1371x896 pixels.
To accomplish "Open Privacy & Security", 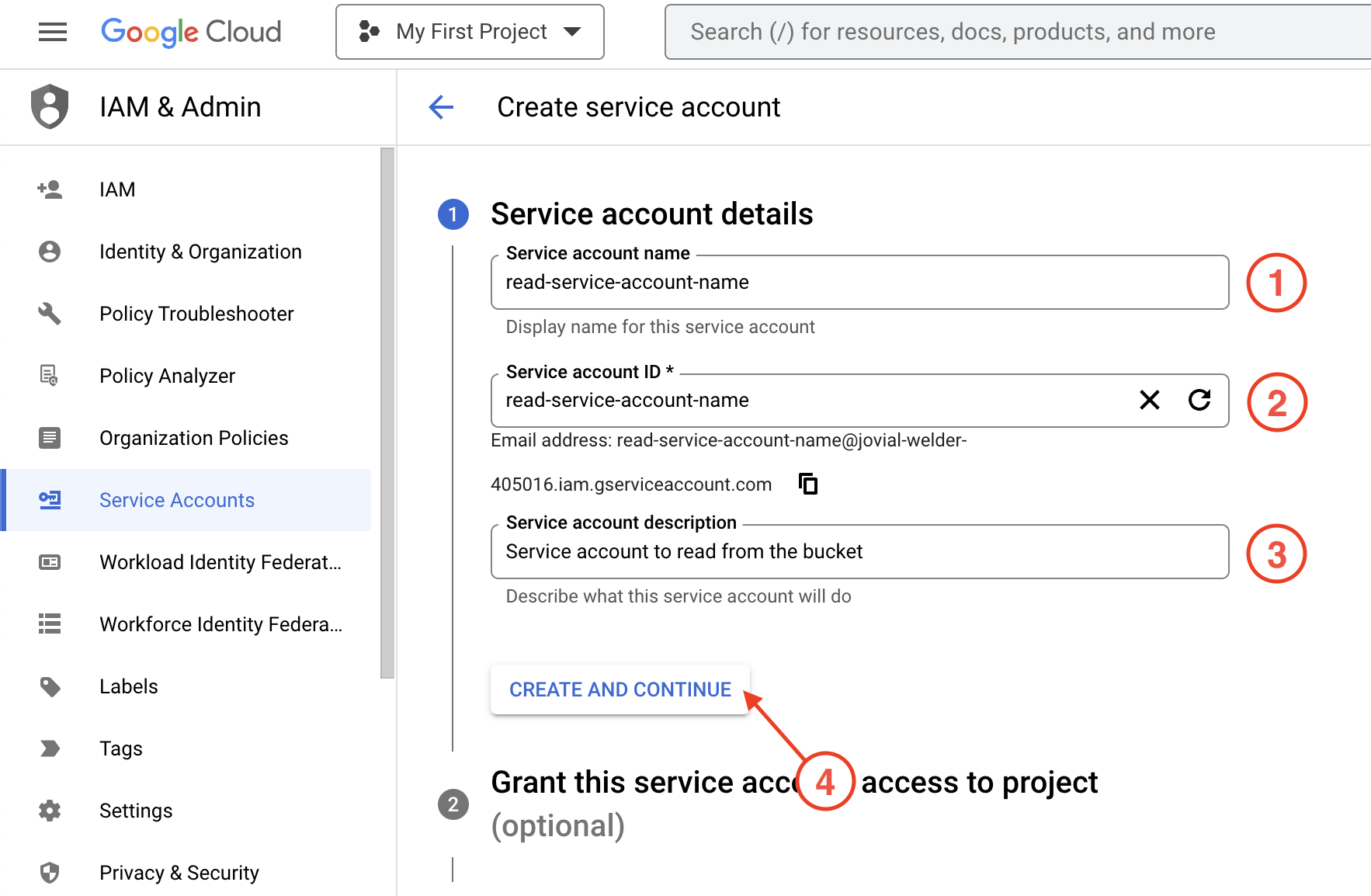I will [x=186, y=873].
